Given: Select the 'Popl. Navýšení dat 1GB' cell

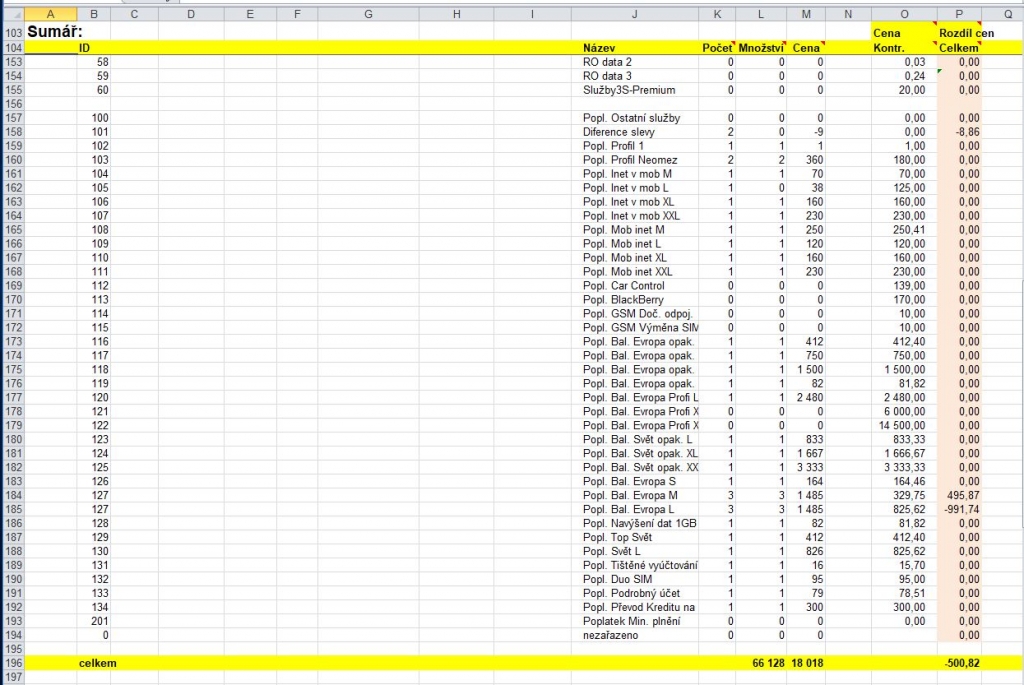Looking at the screenshot, I should click(634, 523).
